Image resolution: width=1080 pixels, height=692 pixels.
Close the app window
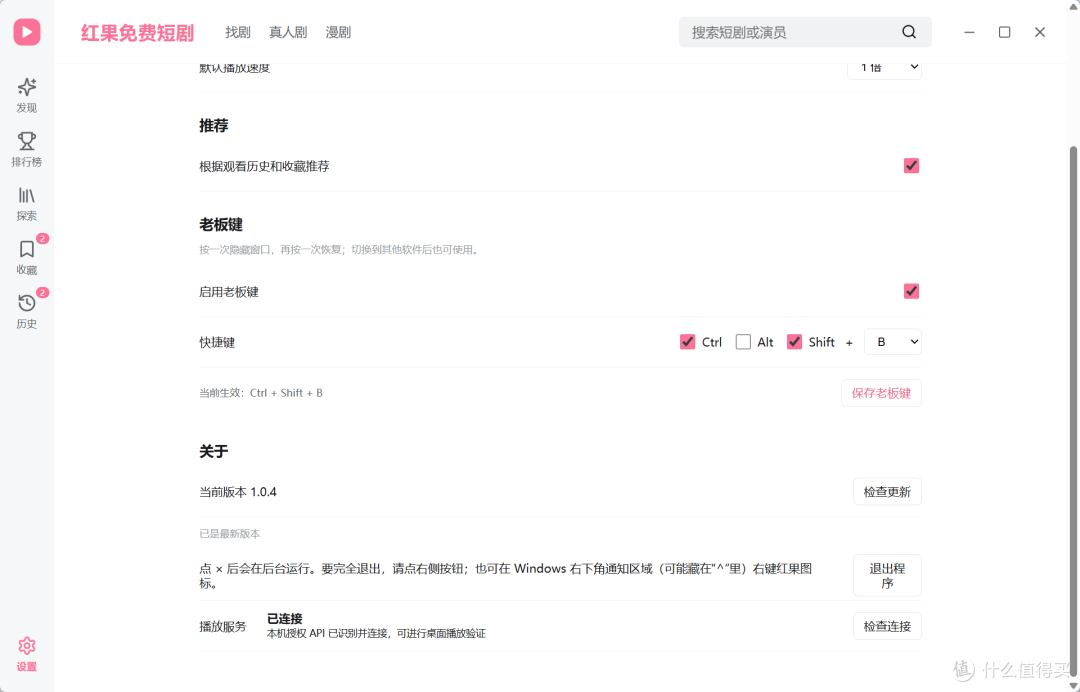click(1040, 32)
